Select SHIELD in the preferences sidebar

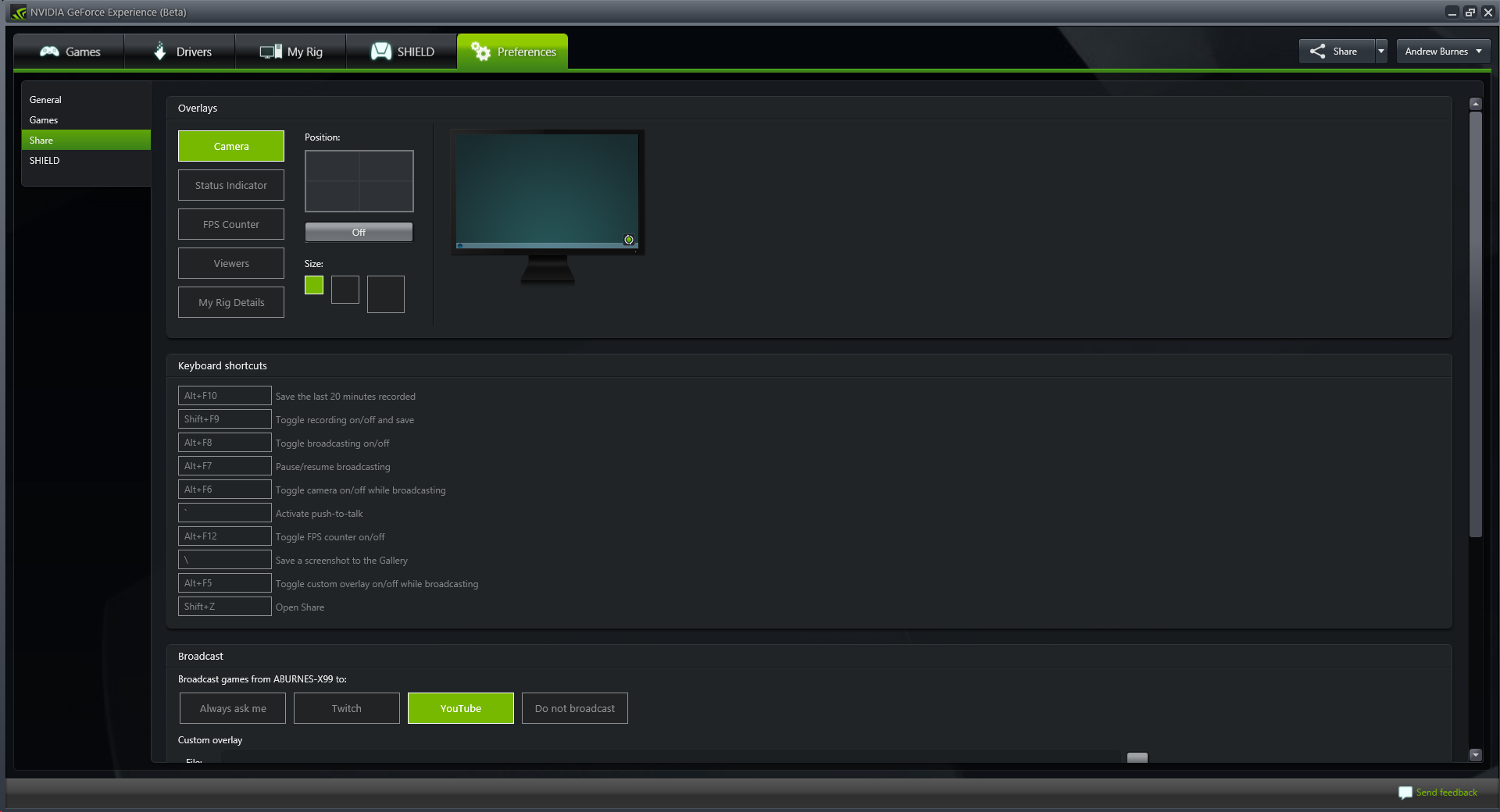(x=86, y=161)
